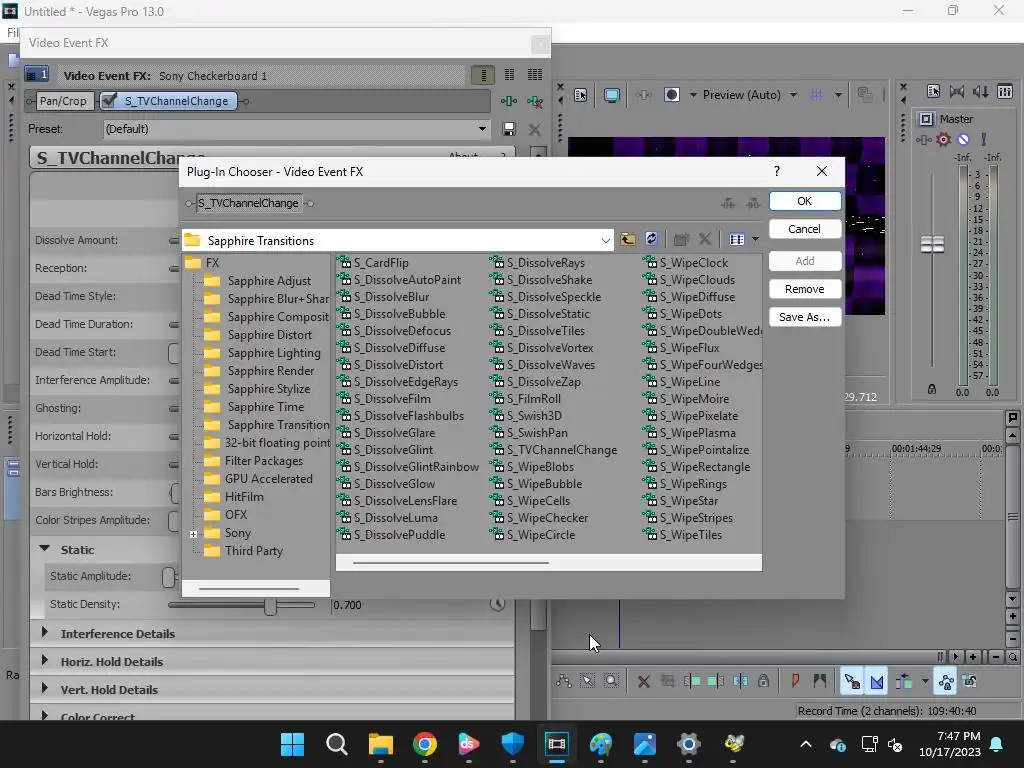1024x768 pixels.
Task: Toggle S_TVChannelChange effect checkbox in chain
Action: 110,101
